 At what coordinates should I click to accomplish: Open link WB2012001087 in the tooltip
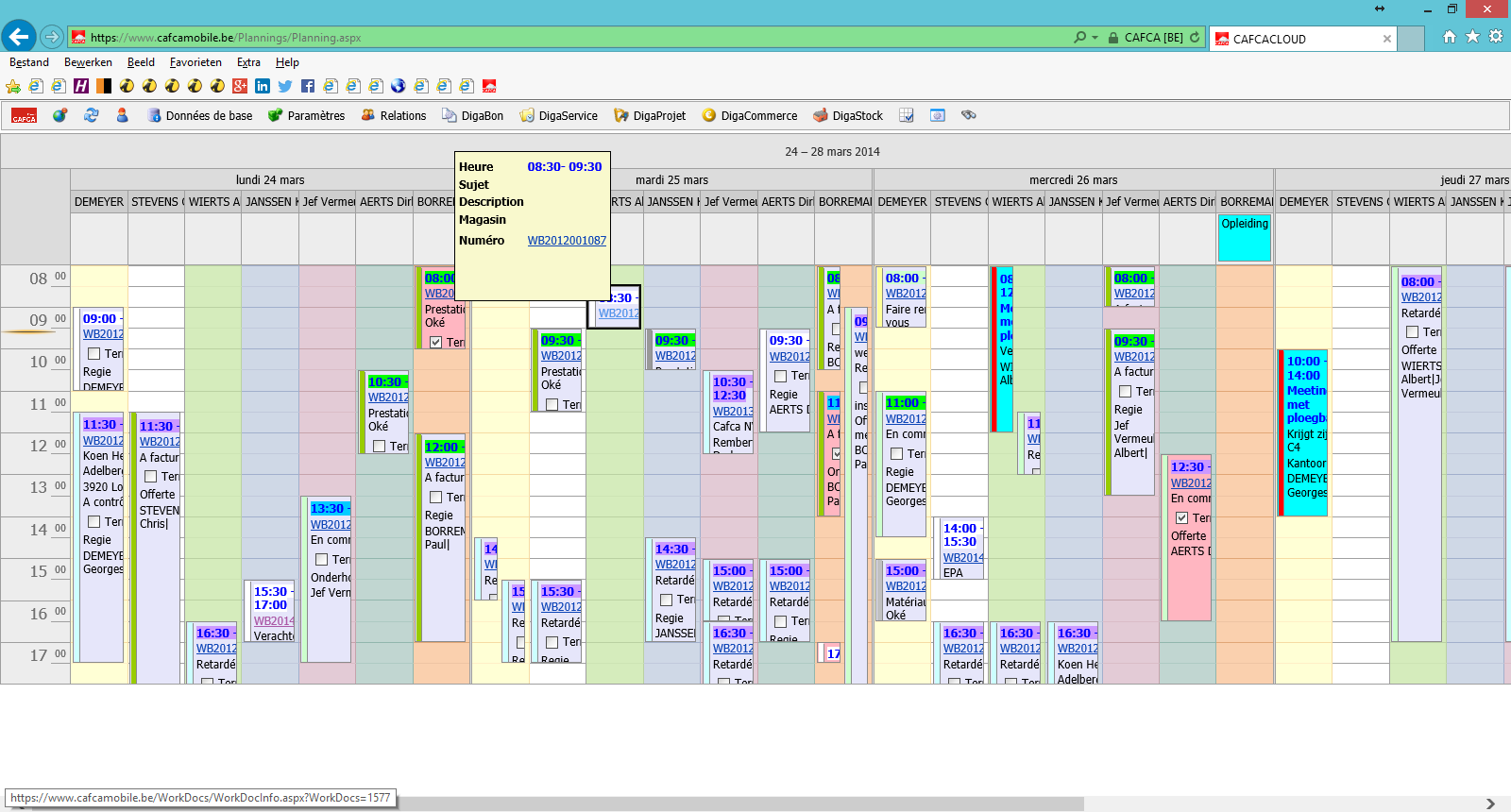(567, 241)
